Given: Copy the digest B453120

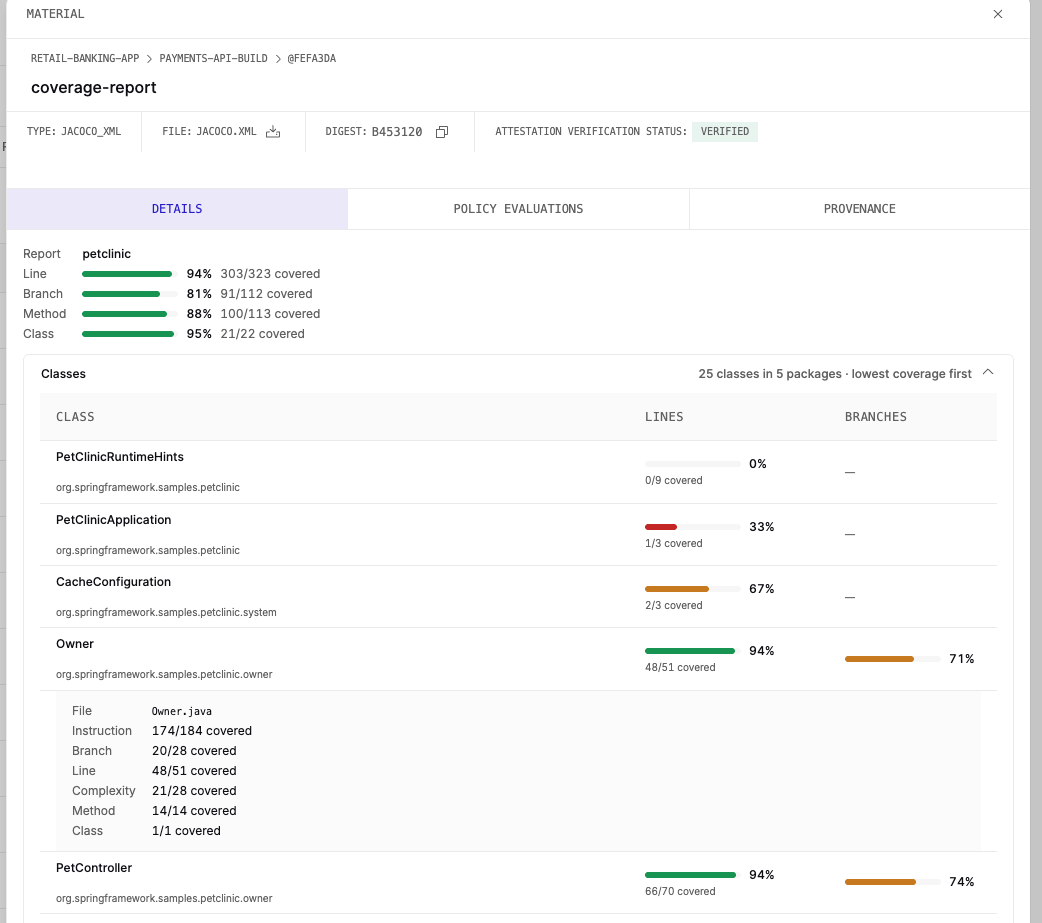Looking at the screenshot, I should click(x=442, y=132).
